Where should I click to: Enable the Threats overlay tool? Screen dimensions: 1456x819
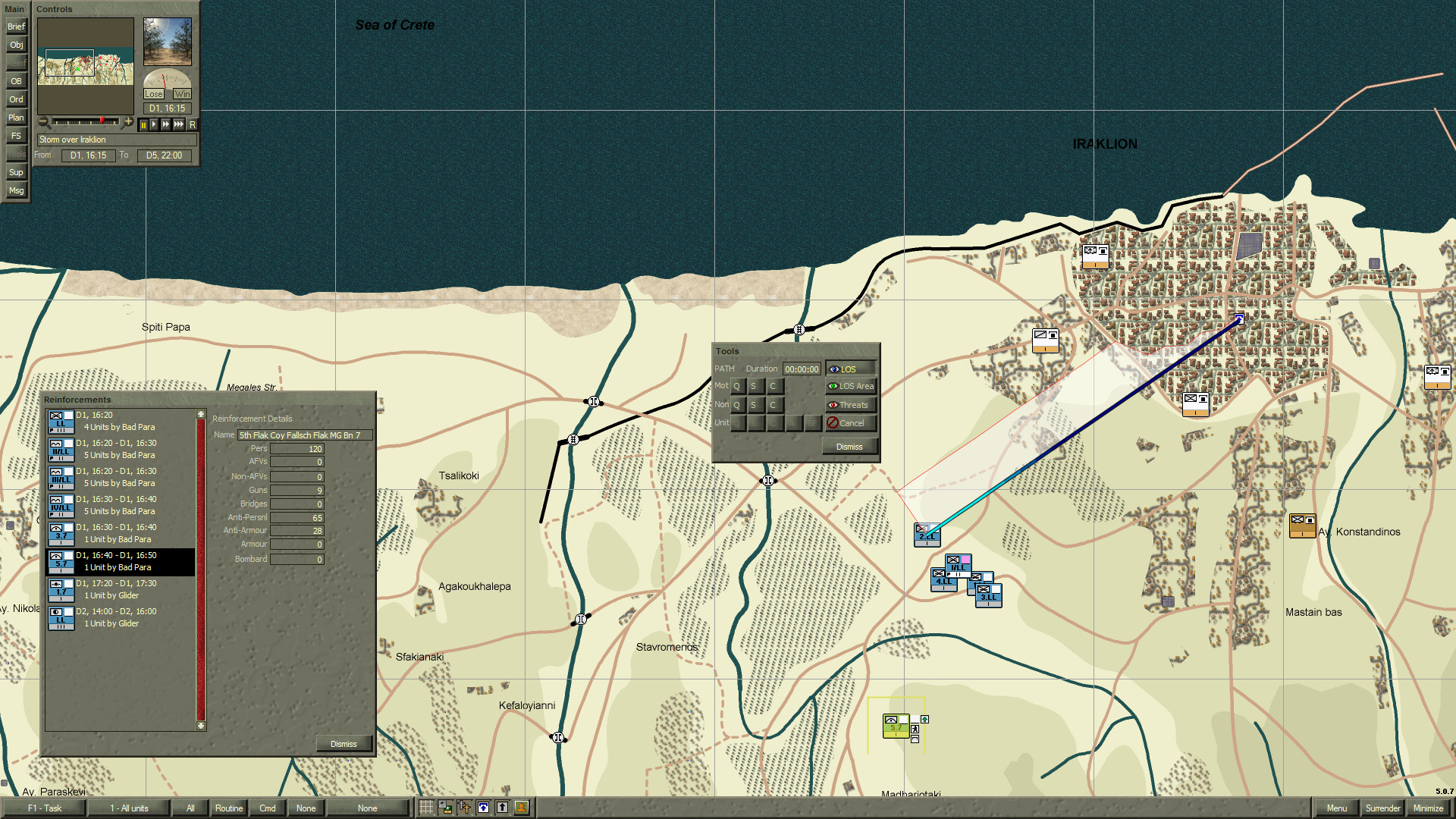click(850, 405)
